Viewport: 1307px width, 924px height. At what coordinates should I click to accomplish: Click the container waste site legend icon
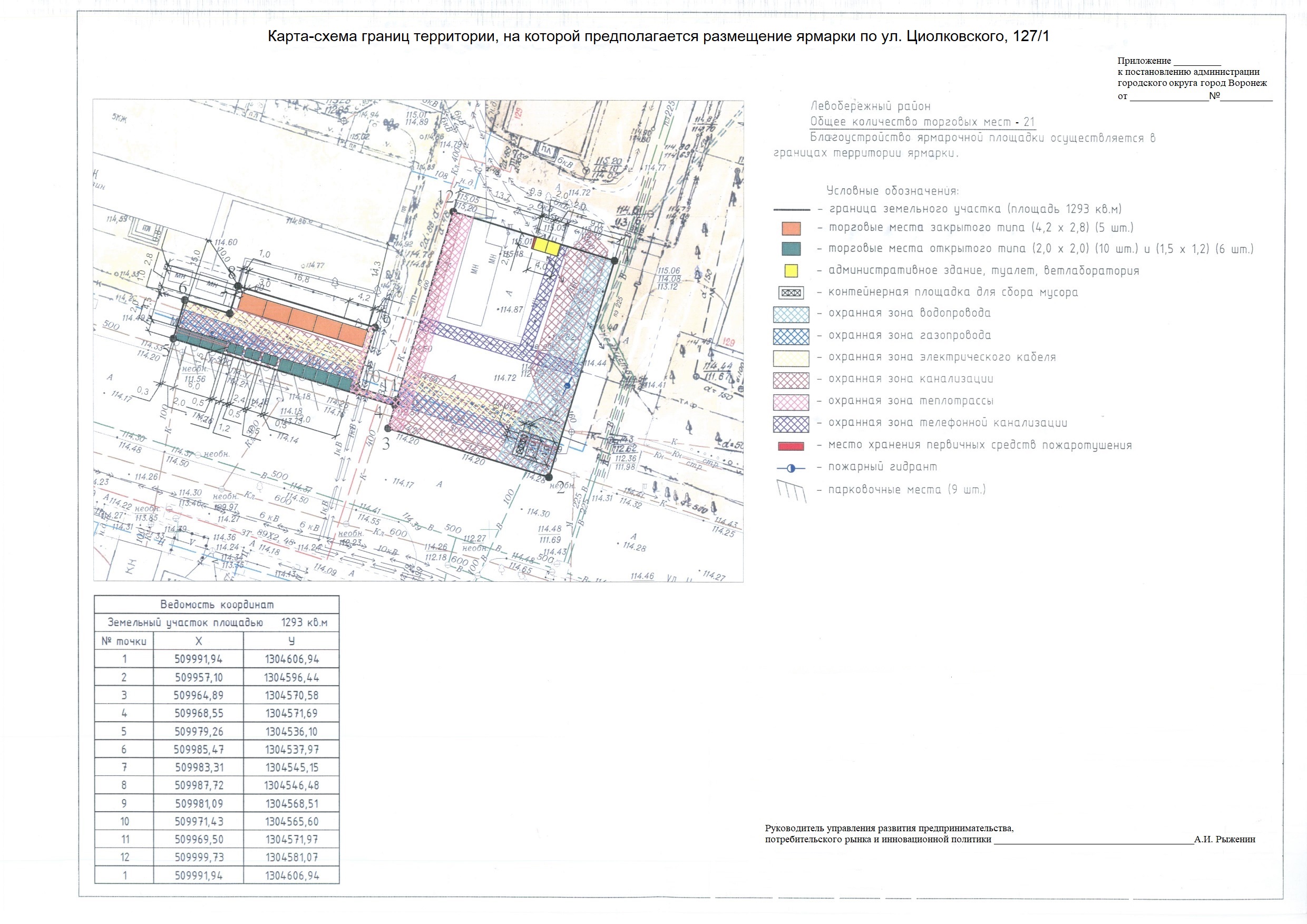[x=791, y=293]
